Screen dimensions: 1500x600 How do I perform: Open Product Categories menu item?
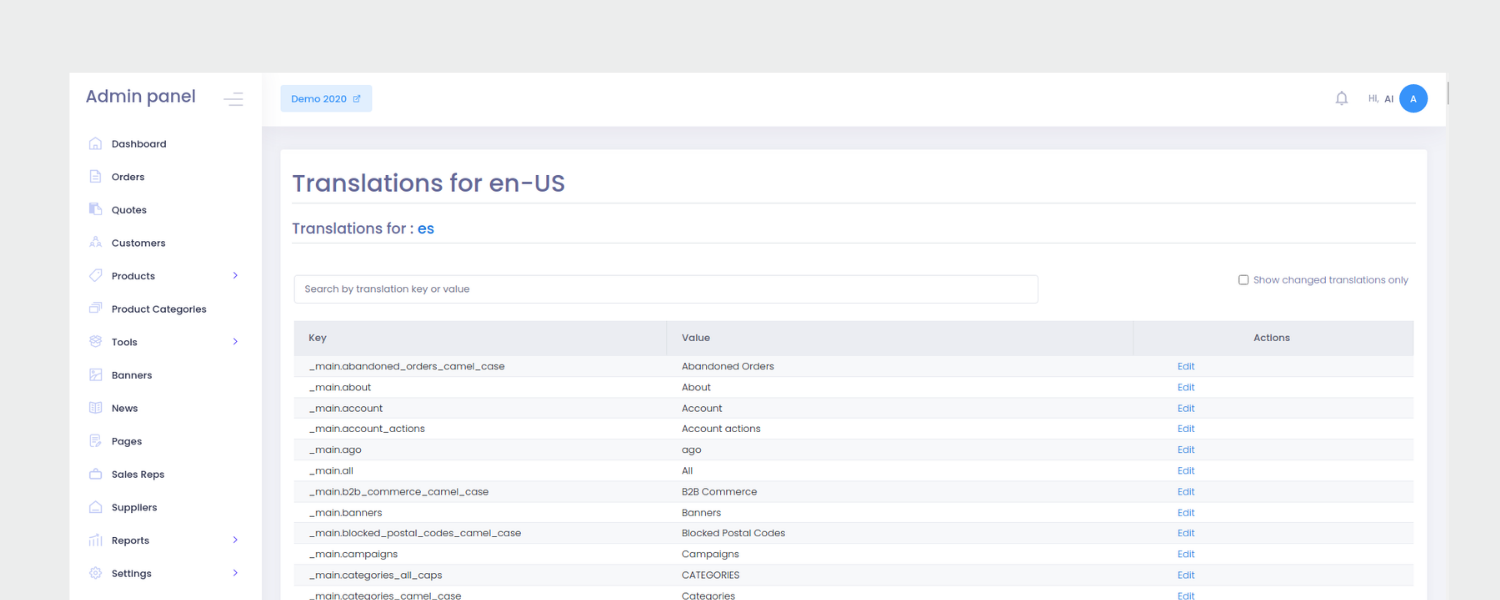(x=158, y=309)
